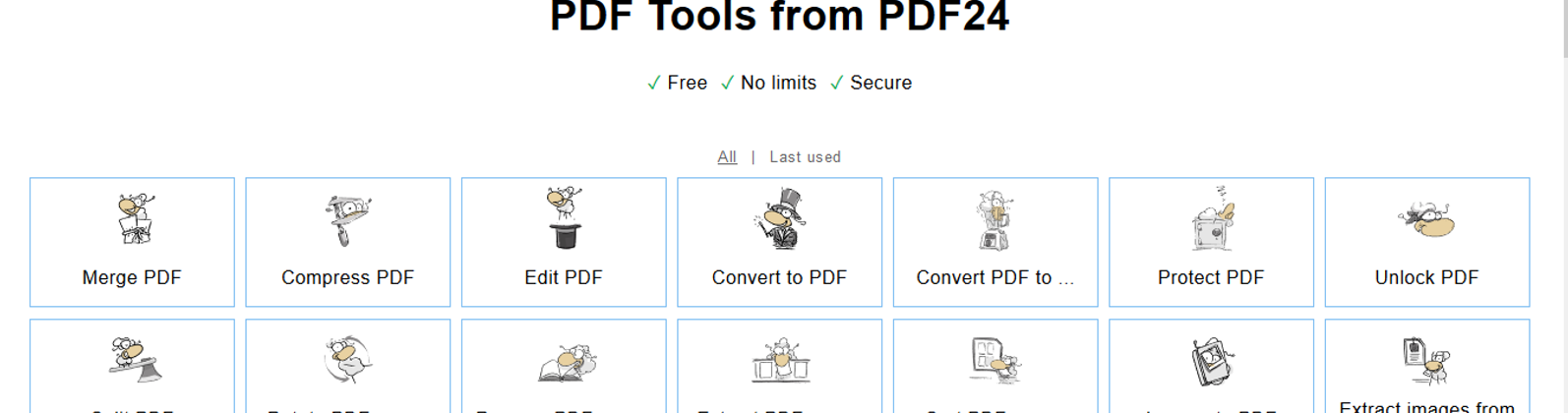Open the sheep with page grid icon
The width and height of the screenshot is (1568, 413).
pyautogui.click(x=995, y=360)
